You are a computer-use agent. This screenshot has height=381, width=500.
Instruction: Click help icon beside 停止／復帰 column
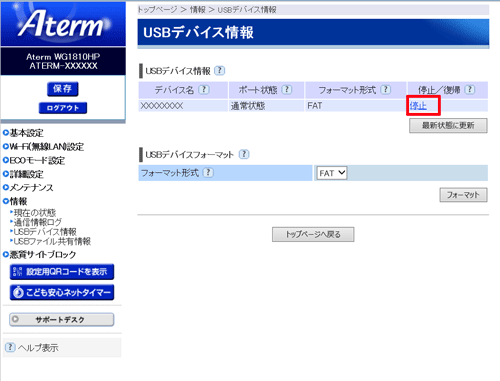pyautogui.click(x=470, y=89)
